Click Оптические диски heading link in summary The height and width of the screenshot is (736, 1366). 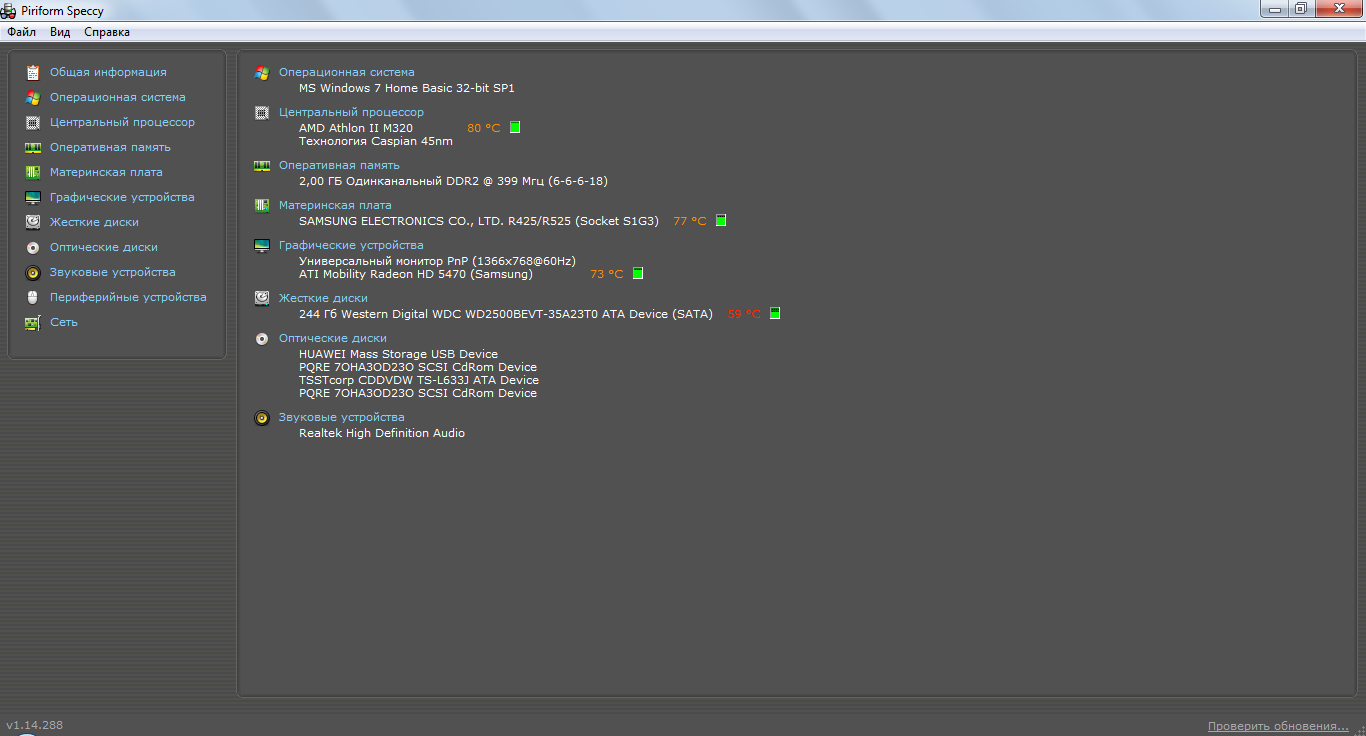[333, 338]
